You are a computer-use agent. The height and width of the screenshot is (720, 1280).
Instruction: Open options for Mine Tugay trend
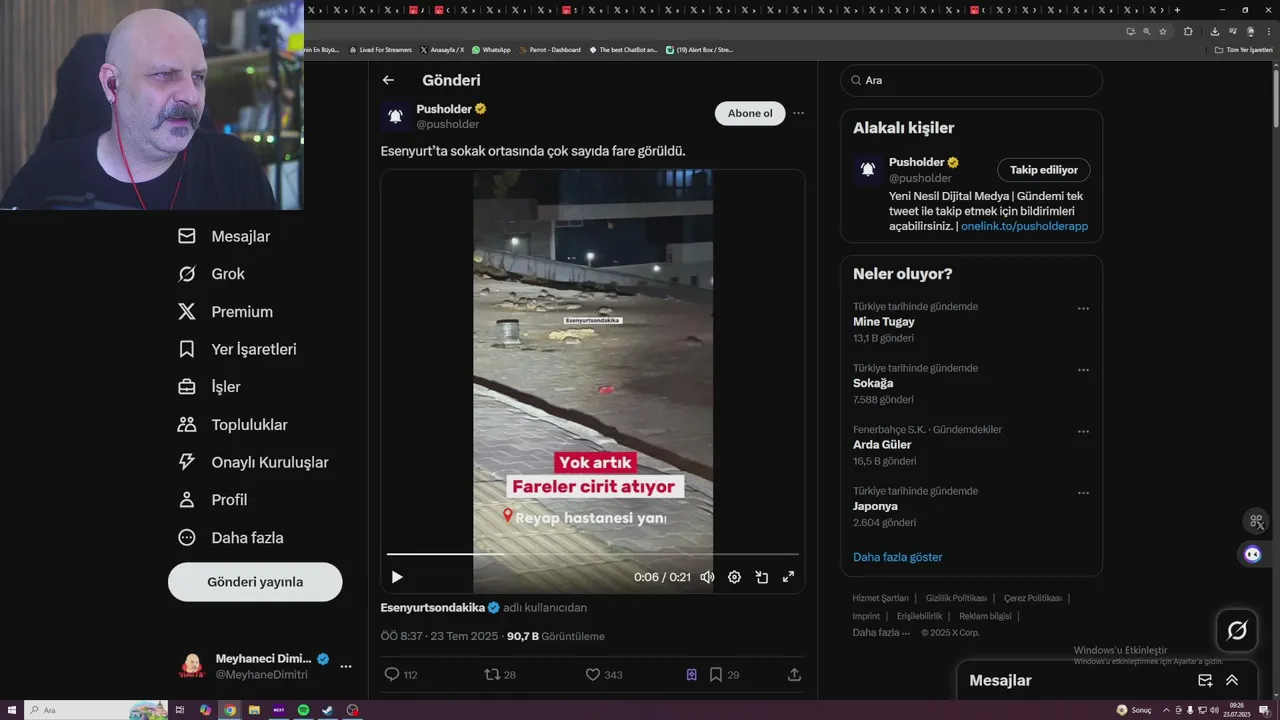(x=1083, y=309)
